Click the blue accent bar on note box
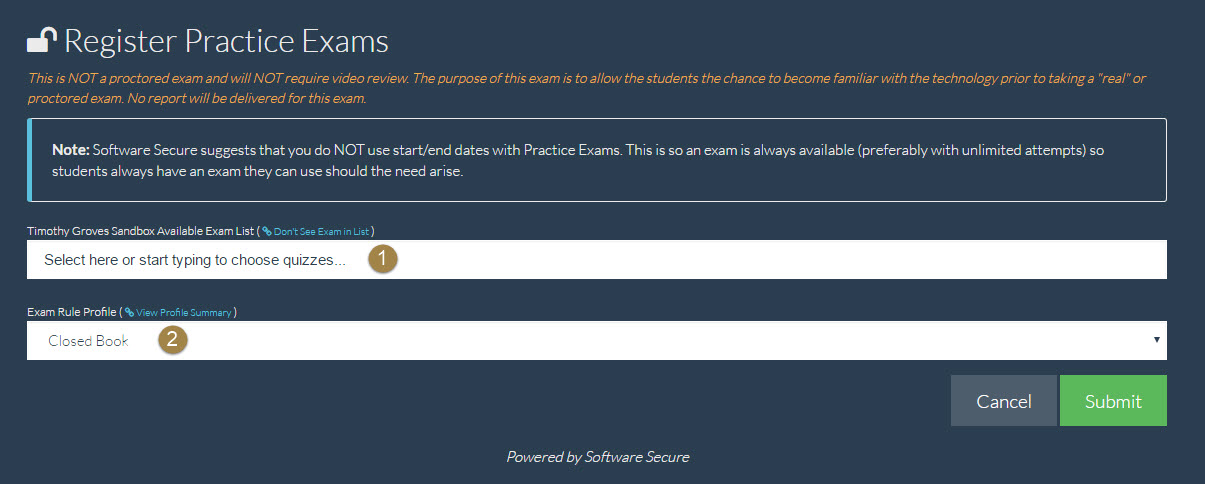The width and height of the screenshot is (1205, 484). tap(30, 160)
